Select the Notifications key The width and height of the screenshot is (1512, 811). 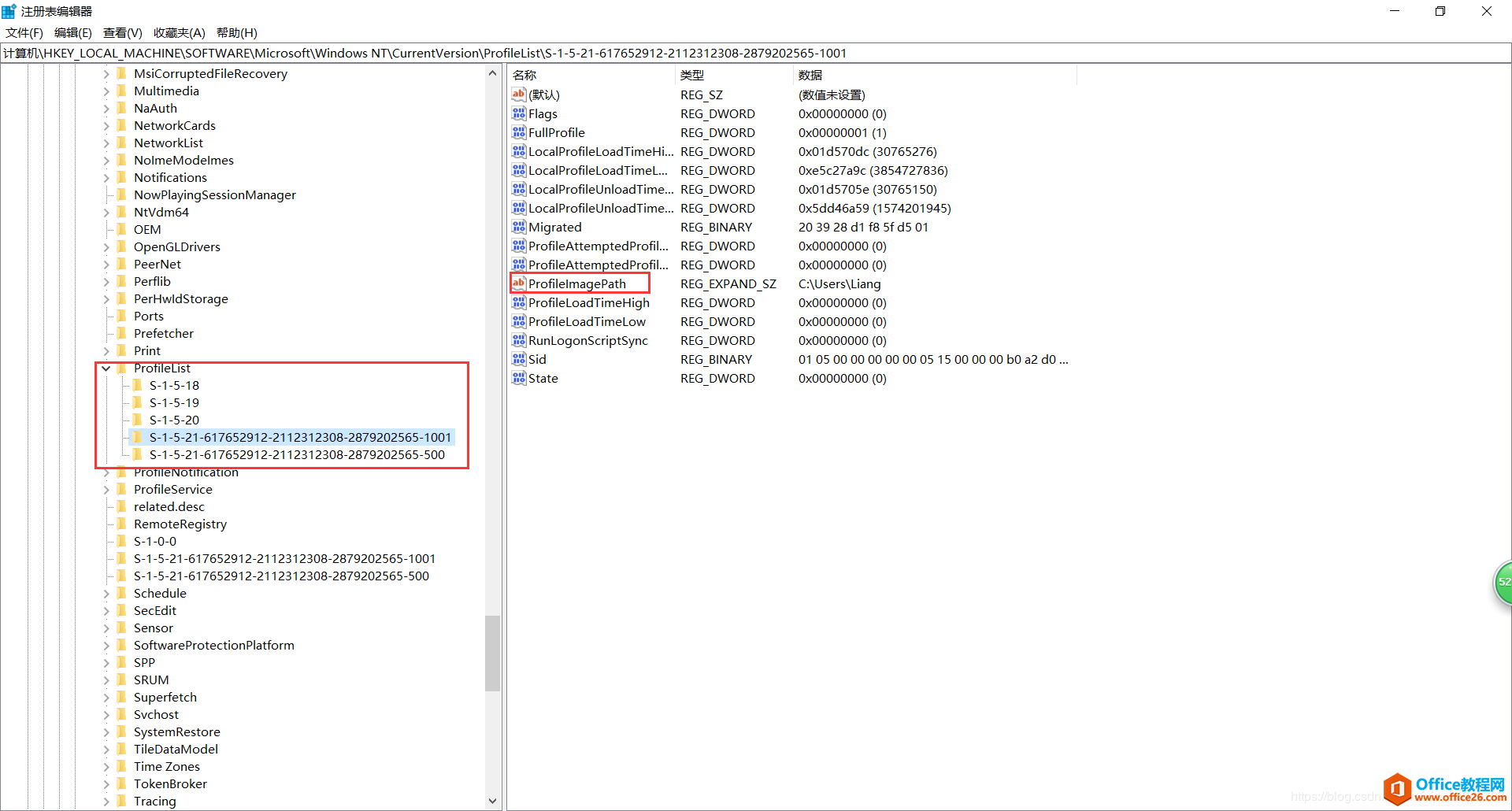click(170, 177)
